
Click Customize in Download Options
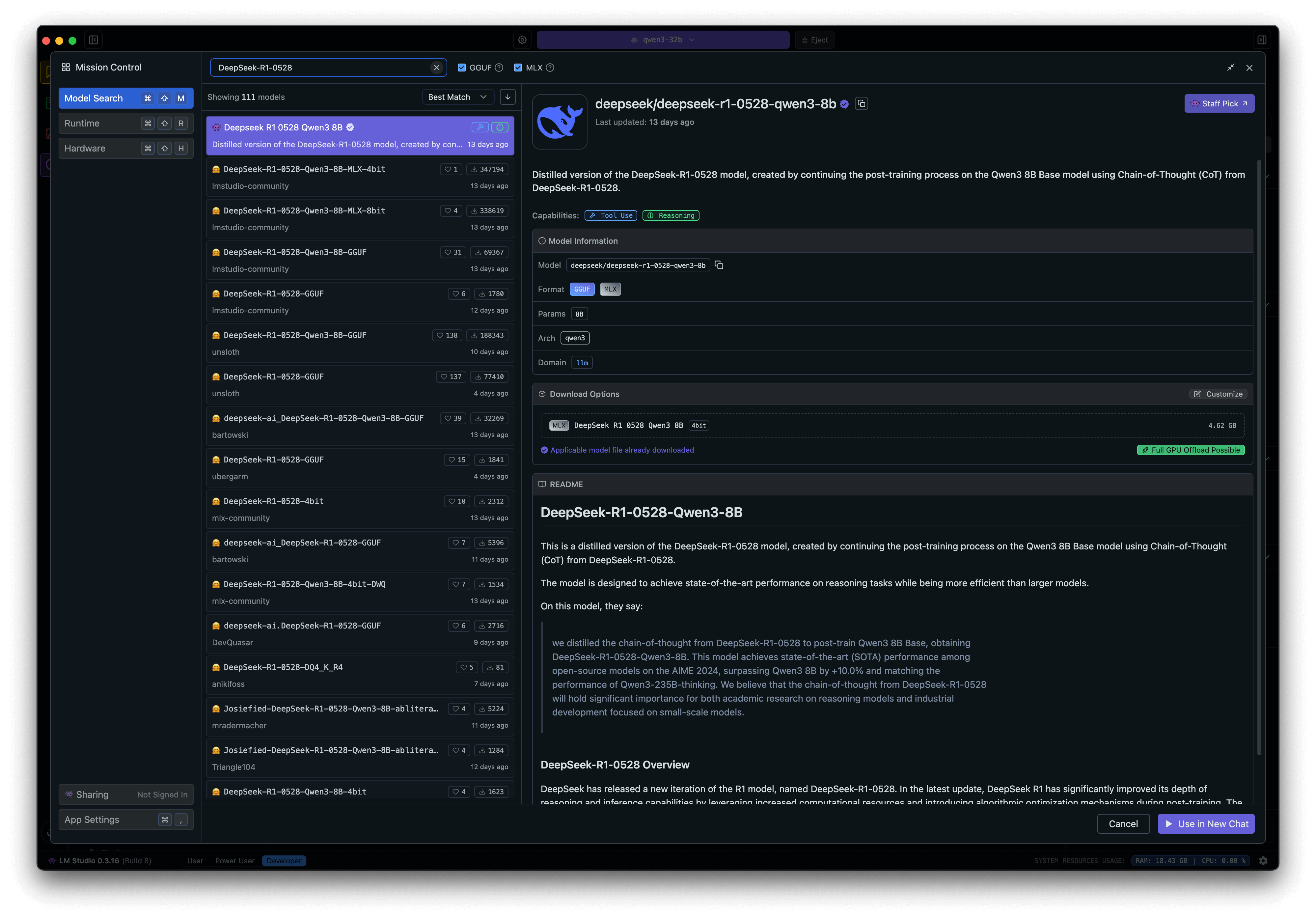click(x=1218, y=394)
